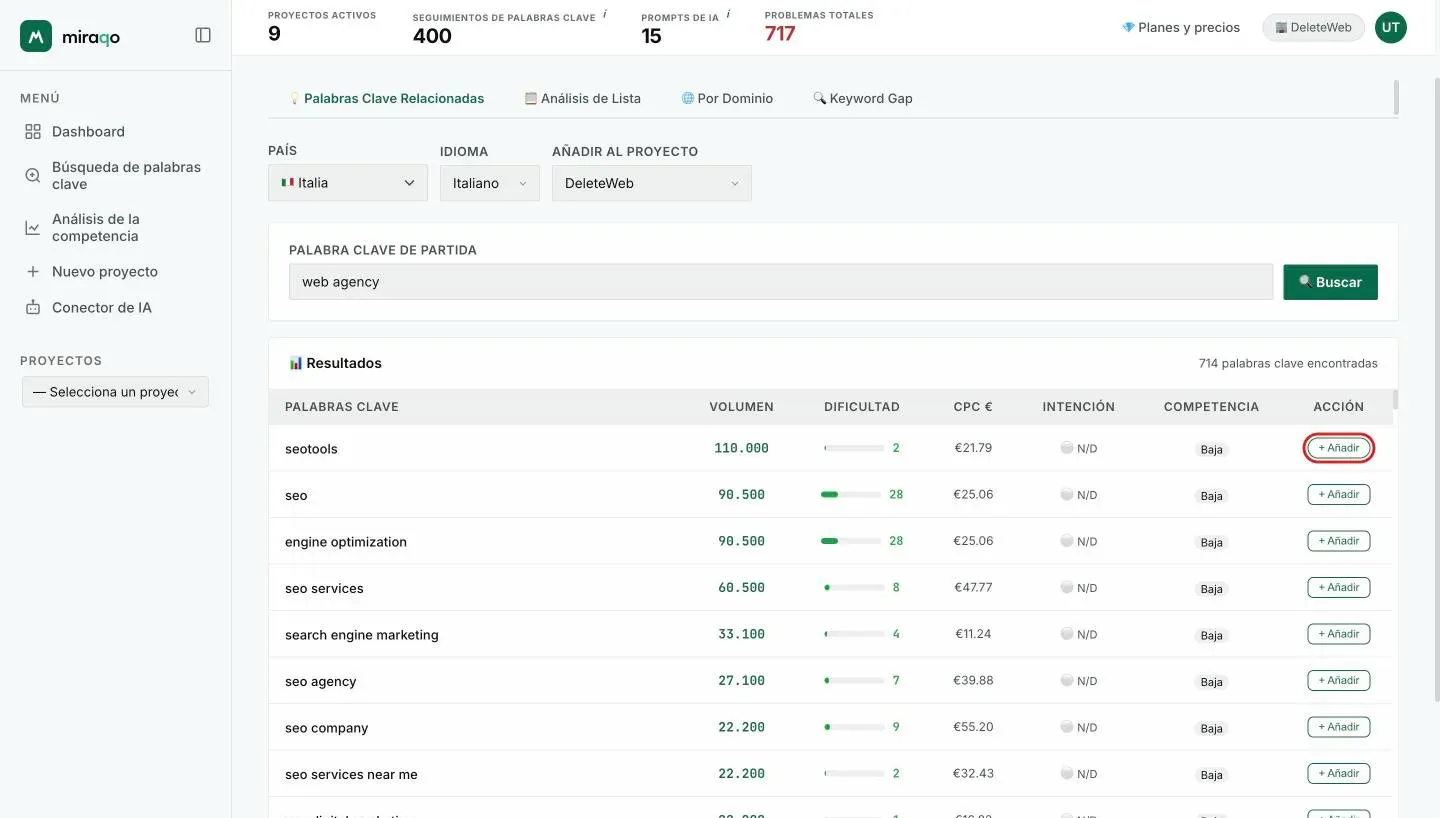Click the DeleteWeb project button in header
Screen dimensions: 1440x818
coord(1314,28)
